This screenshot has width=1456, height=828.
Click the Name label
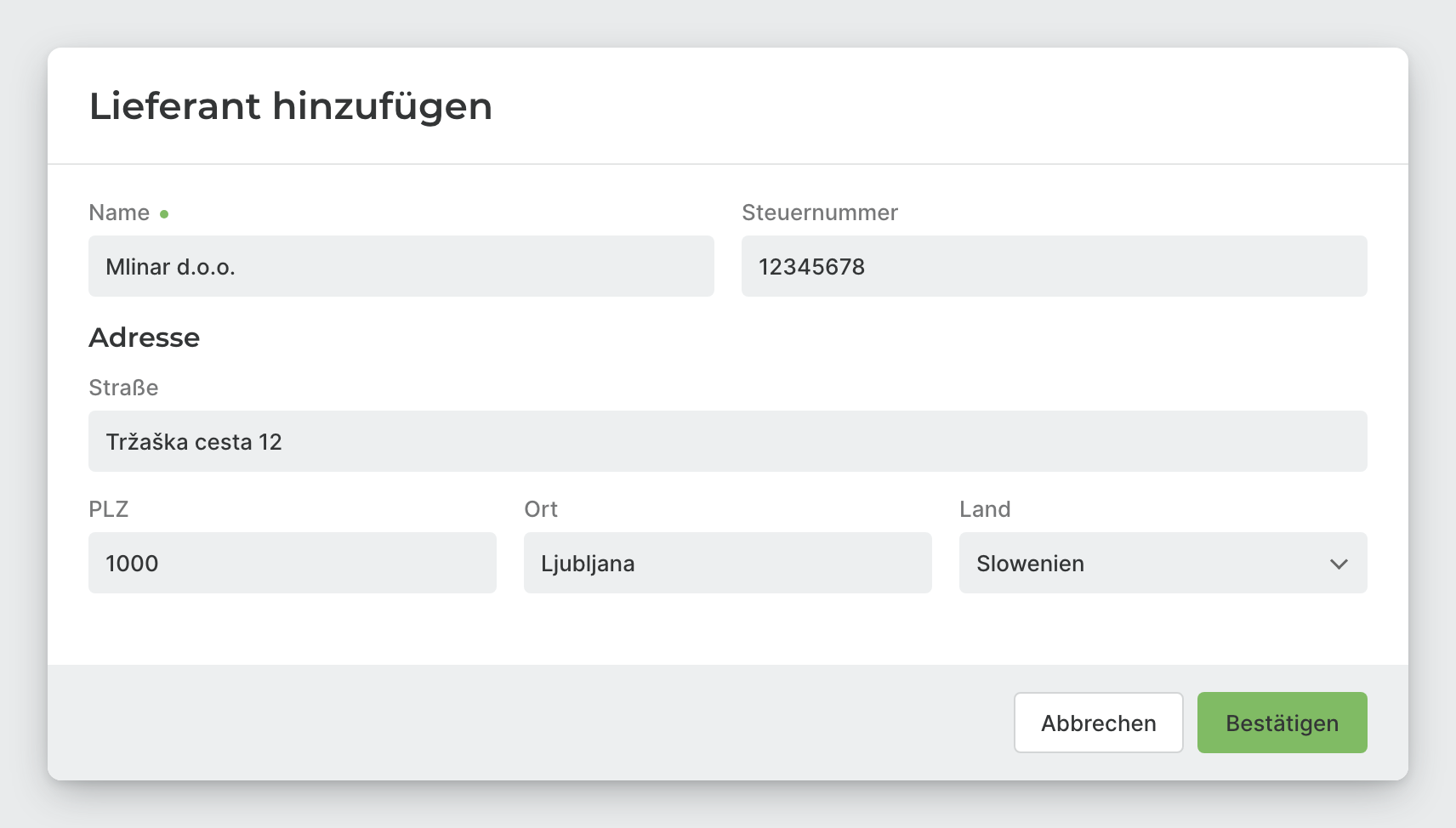pyautogui.click(x=119, y=213)
